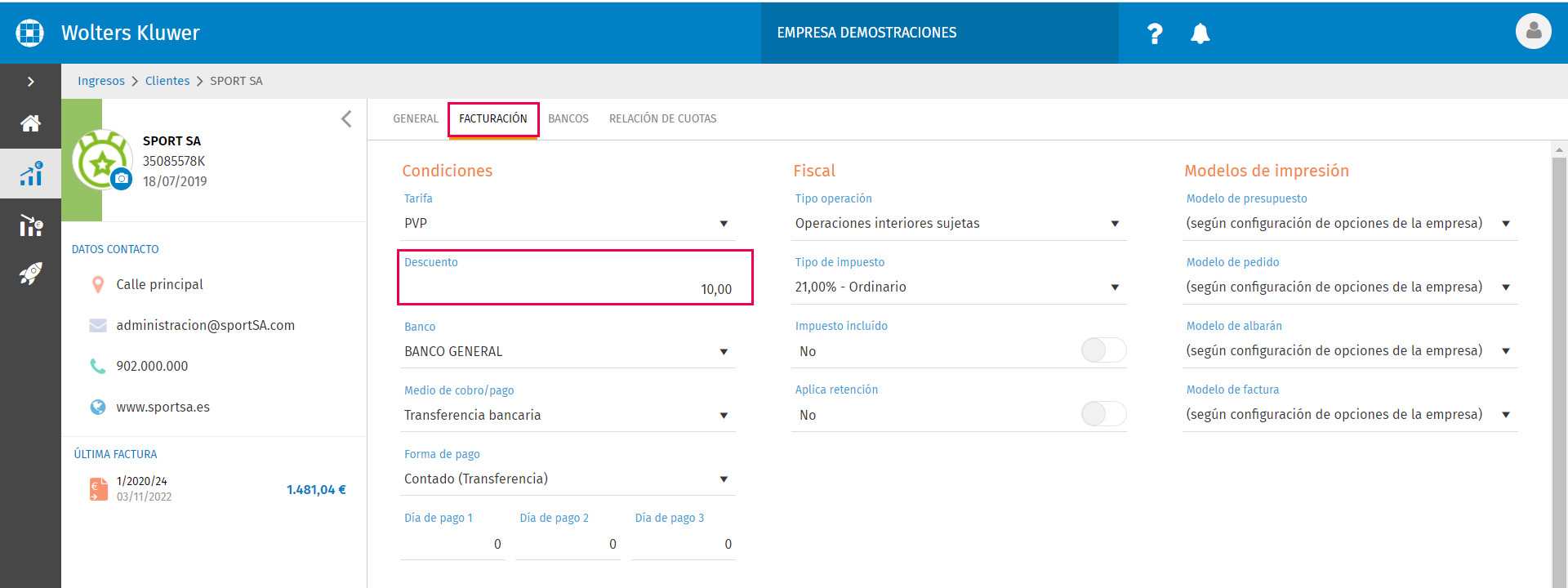Screen dimensions: 1568x588
Task: Open the help question mark icon
Action: point(1155,33)
